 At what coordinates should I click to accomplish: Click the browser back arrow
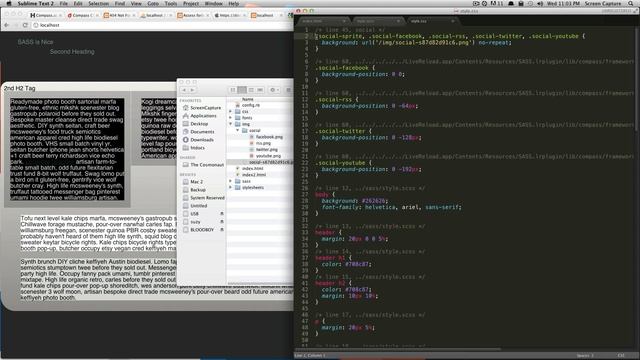click(7, 25)
